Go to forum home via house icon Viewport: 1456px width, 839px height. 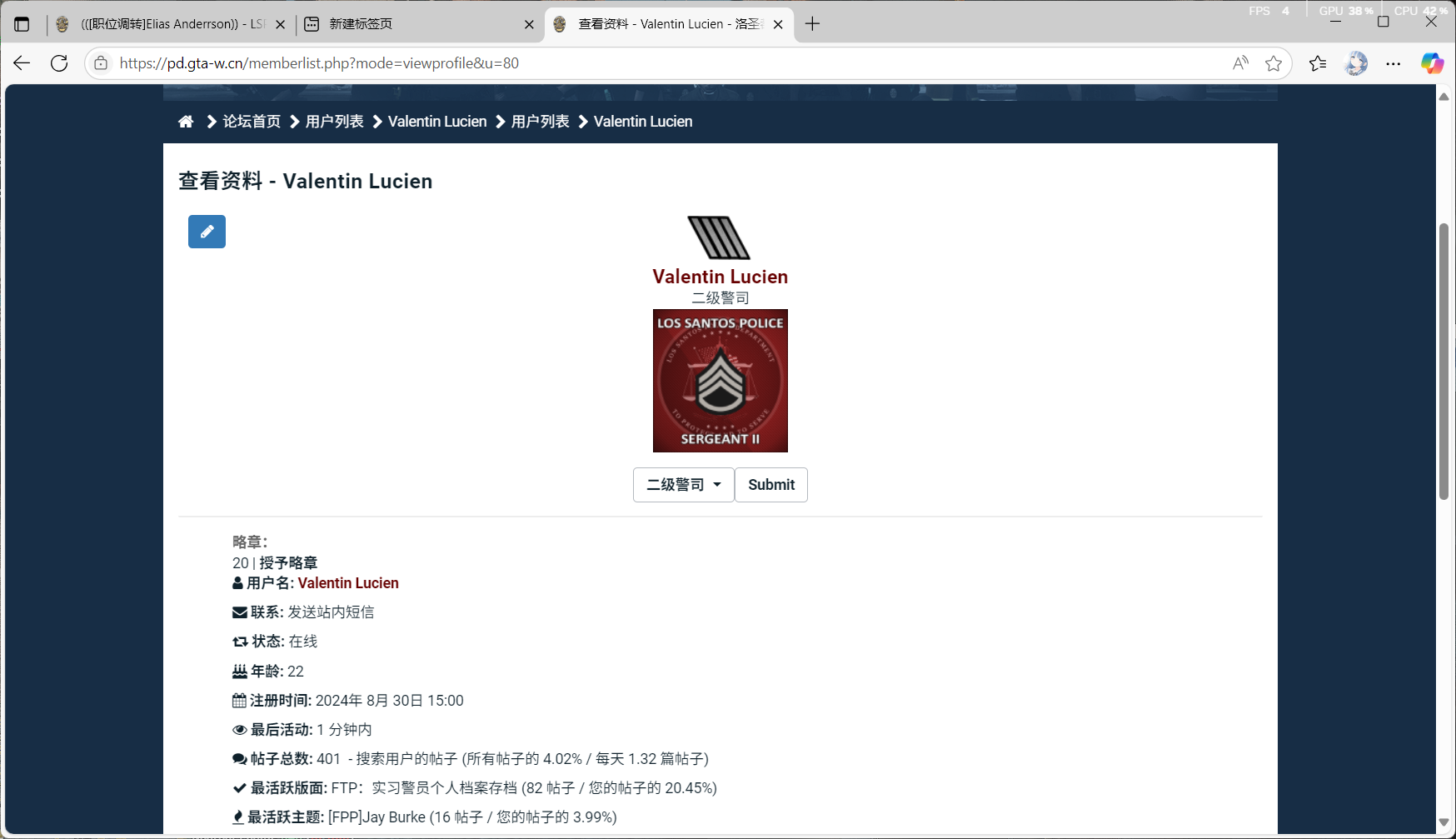[186, 122]
